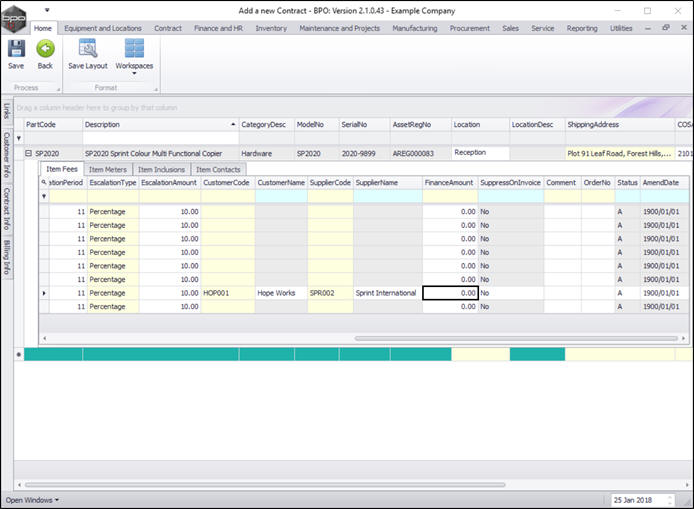Click the Item Fees scroll right arrow
This screenshot has height=509, width=694.
pyautogui.click(x=684, y=339)
